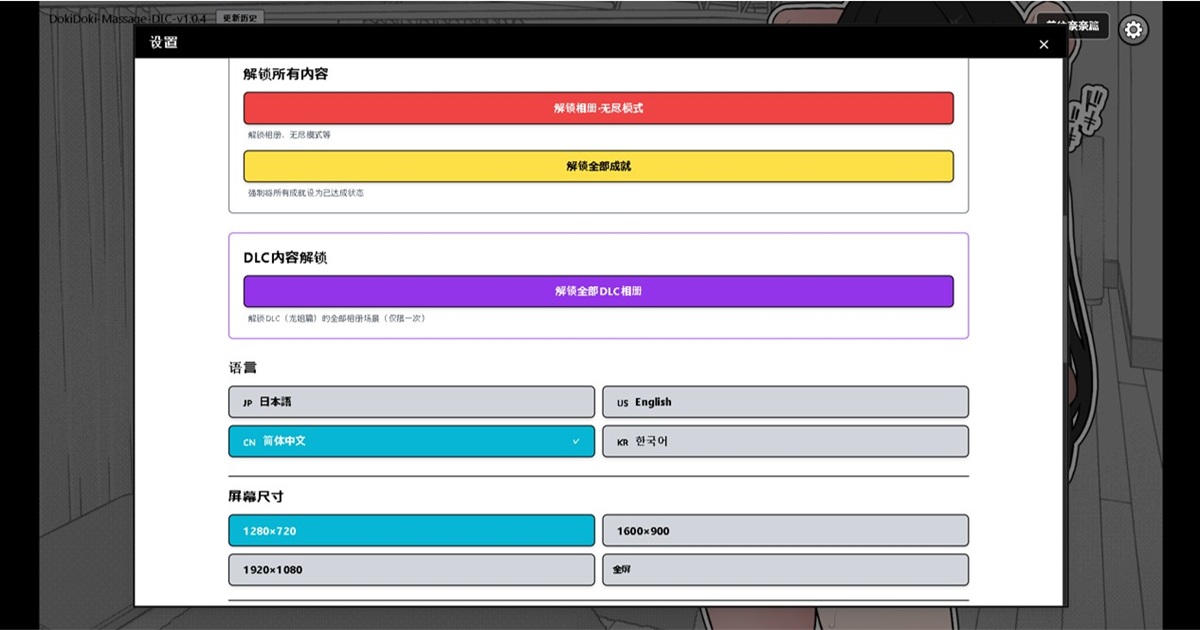
Task: Click the checkmark on 简体中文
Action: 576,441
